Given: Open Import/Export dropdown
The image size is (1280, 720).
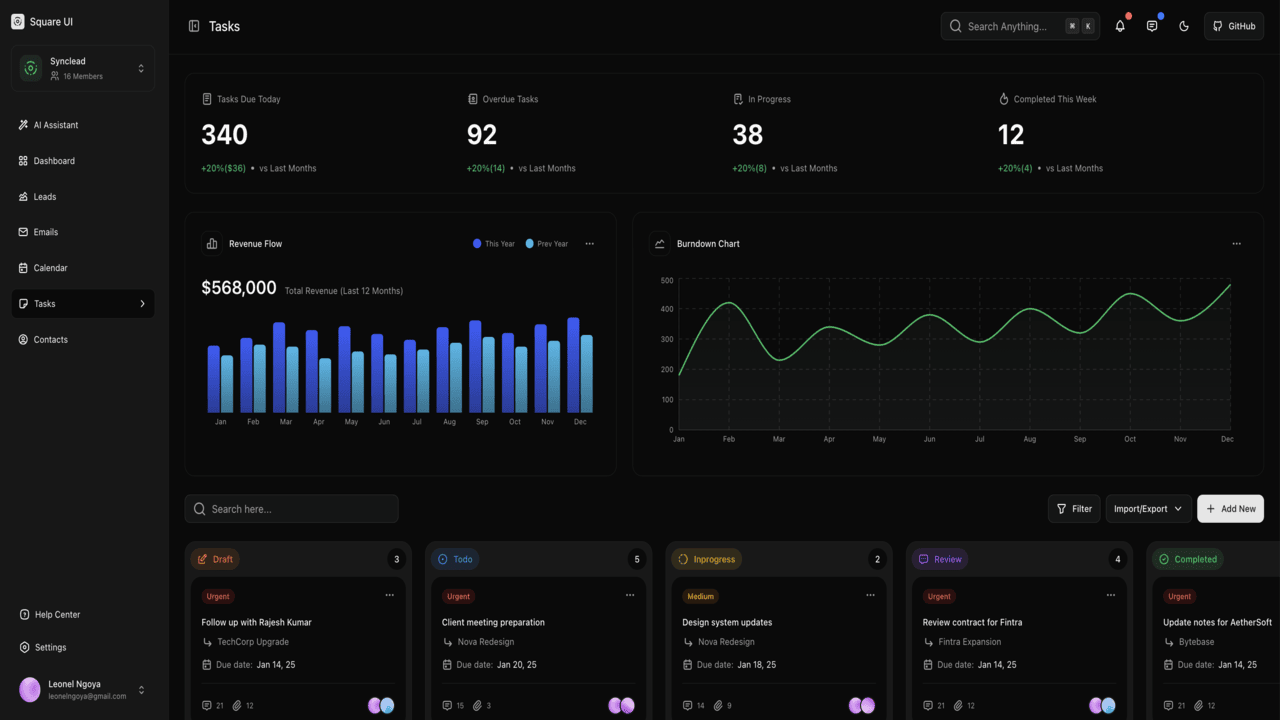Looking at the screenshot, I should point(1149,509).
